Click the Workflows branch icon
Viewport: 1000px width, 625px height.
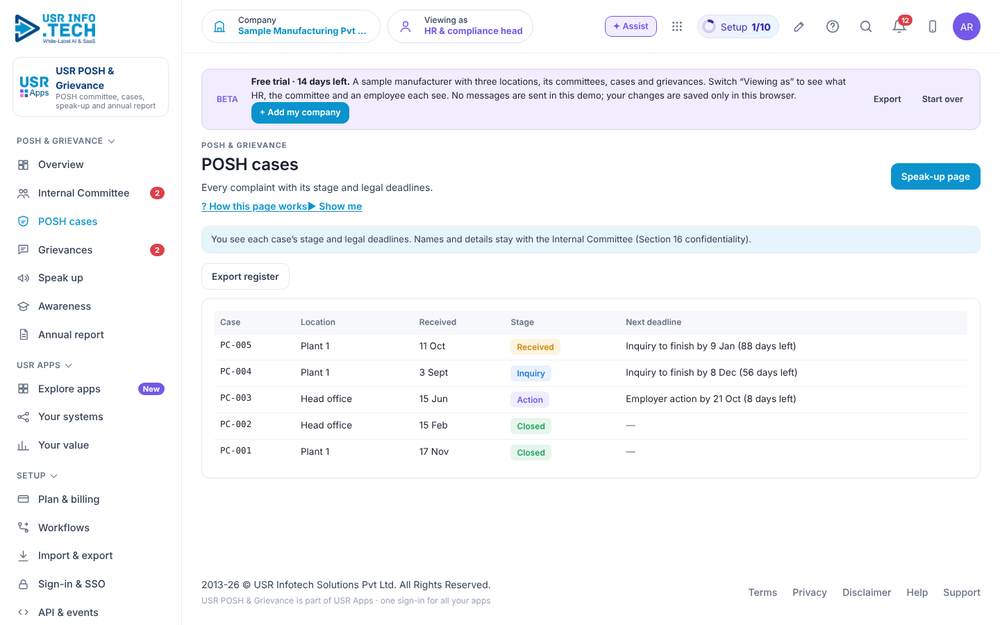tap(23, 527)
